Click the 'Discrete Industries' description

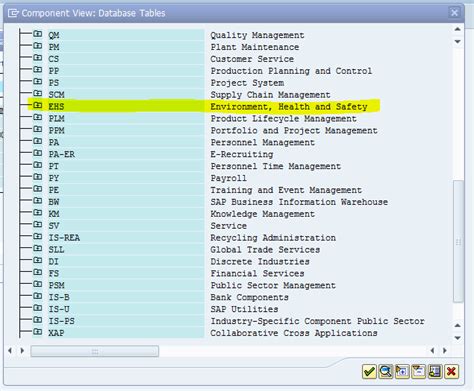coord(260,261)
